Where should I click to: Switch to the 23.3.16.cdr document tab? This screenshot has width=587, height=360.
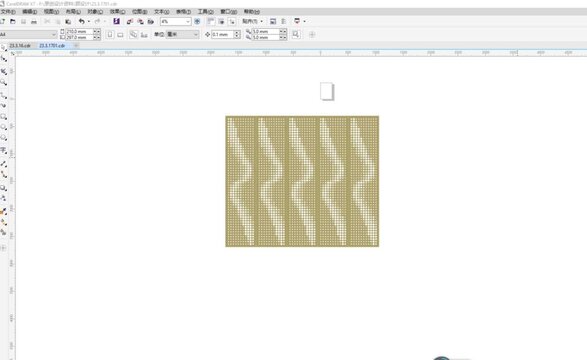[20, 46]
